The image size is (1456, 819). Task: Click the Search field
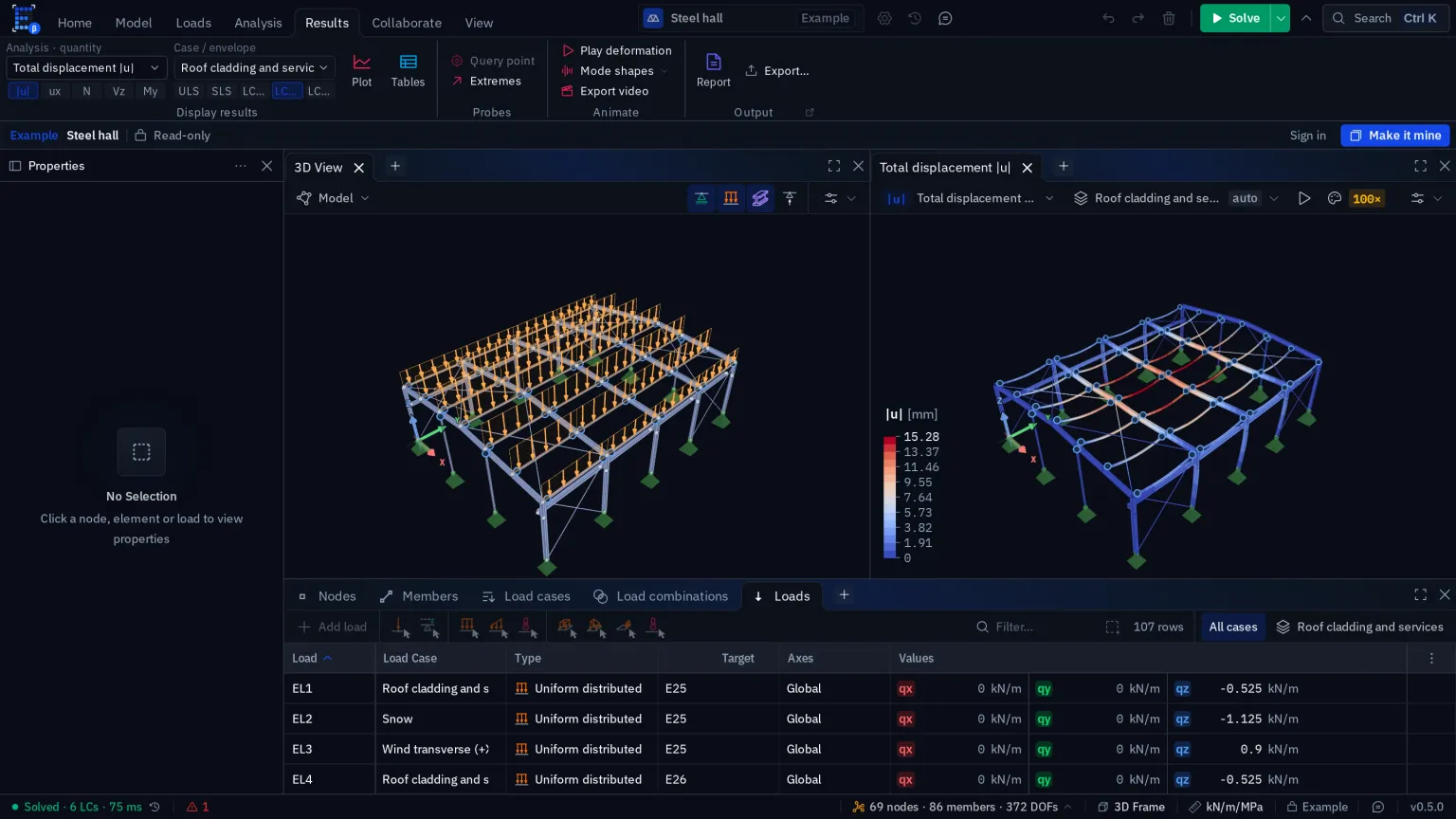1386,18
